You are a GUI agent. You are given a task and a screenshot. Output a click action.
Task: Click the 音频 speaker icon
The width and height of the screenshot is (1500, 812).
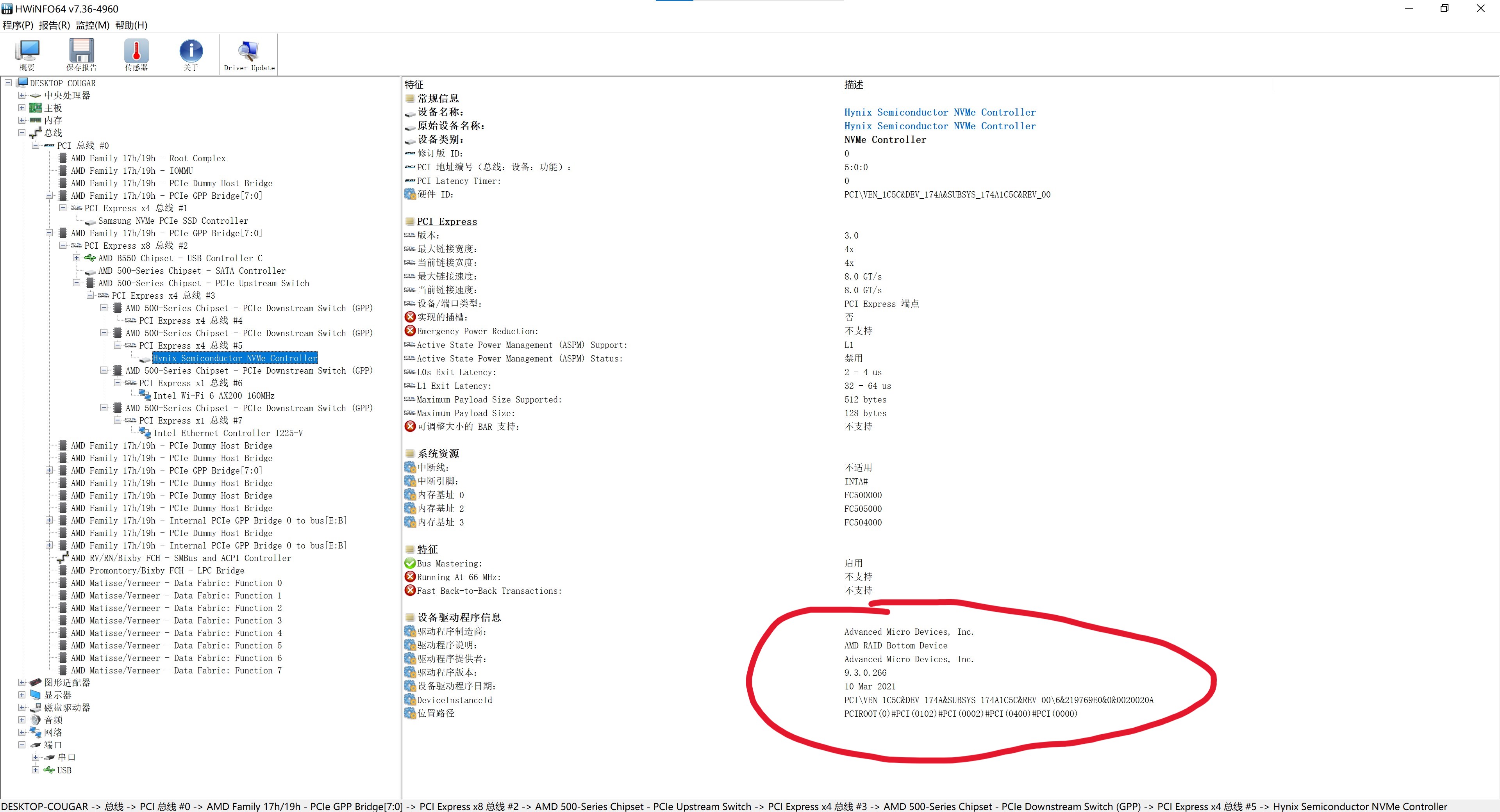pos(36,720)
